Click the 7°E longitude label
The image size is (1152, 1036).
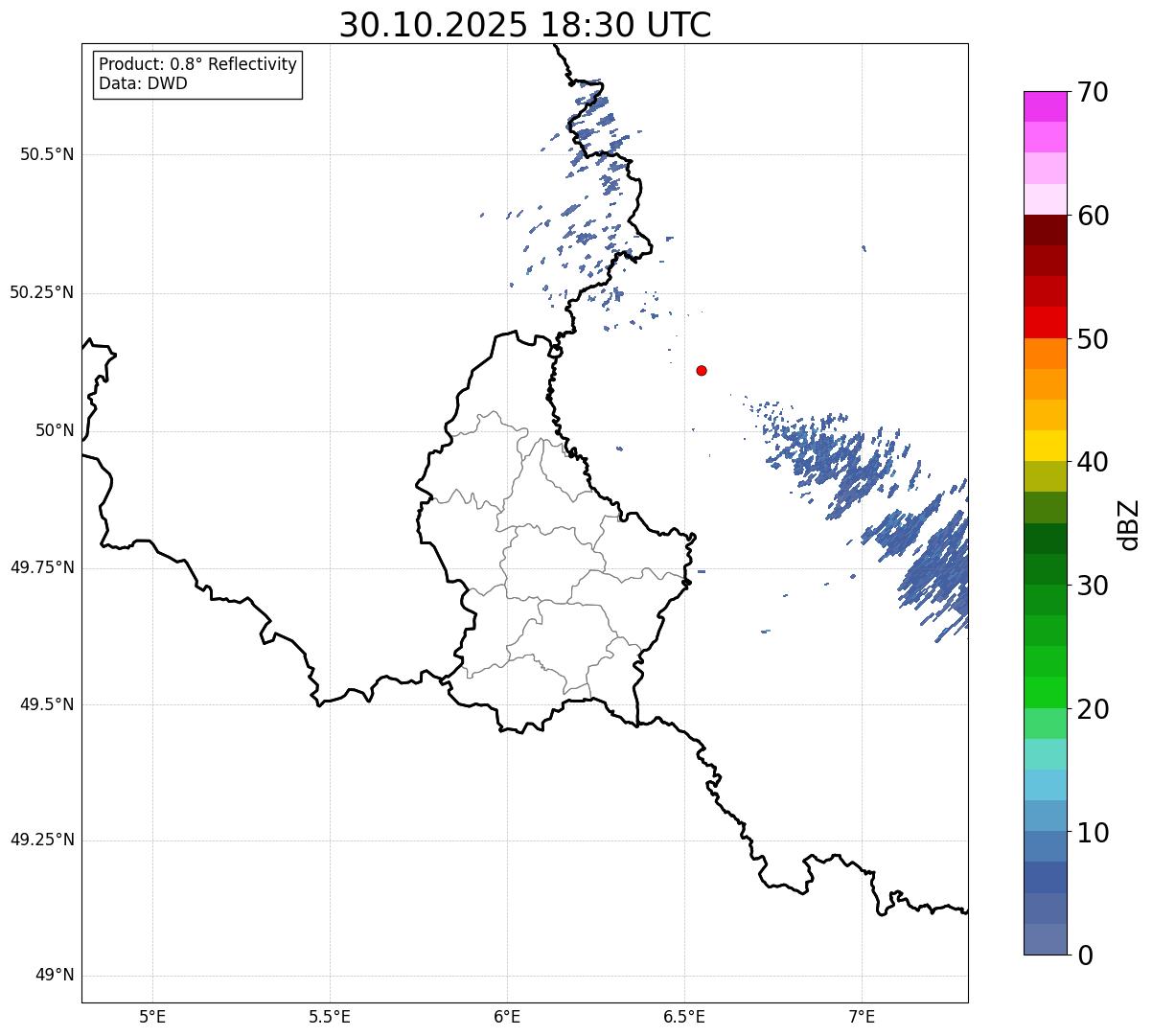click(862, 1016)
